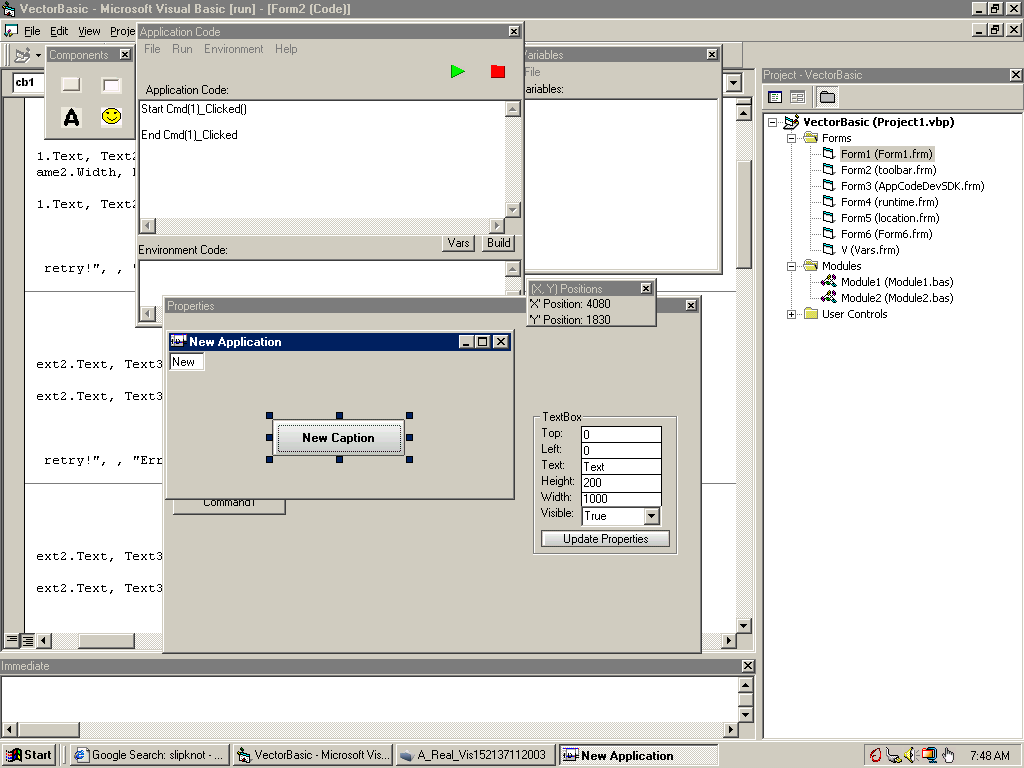This screenshot has width=1024, height=768.
Task: Switch to Full Module View in code window
Action: pos(28,639)
